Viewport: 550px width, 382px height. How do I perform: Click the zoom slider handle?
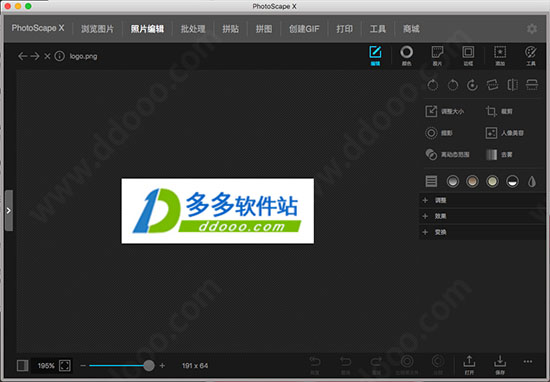tap(149, 366)
